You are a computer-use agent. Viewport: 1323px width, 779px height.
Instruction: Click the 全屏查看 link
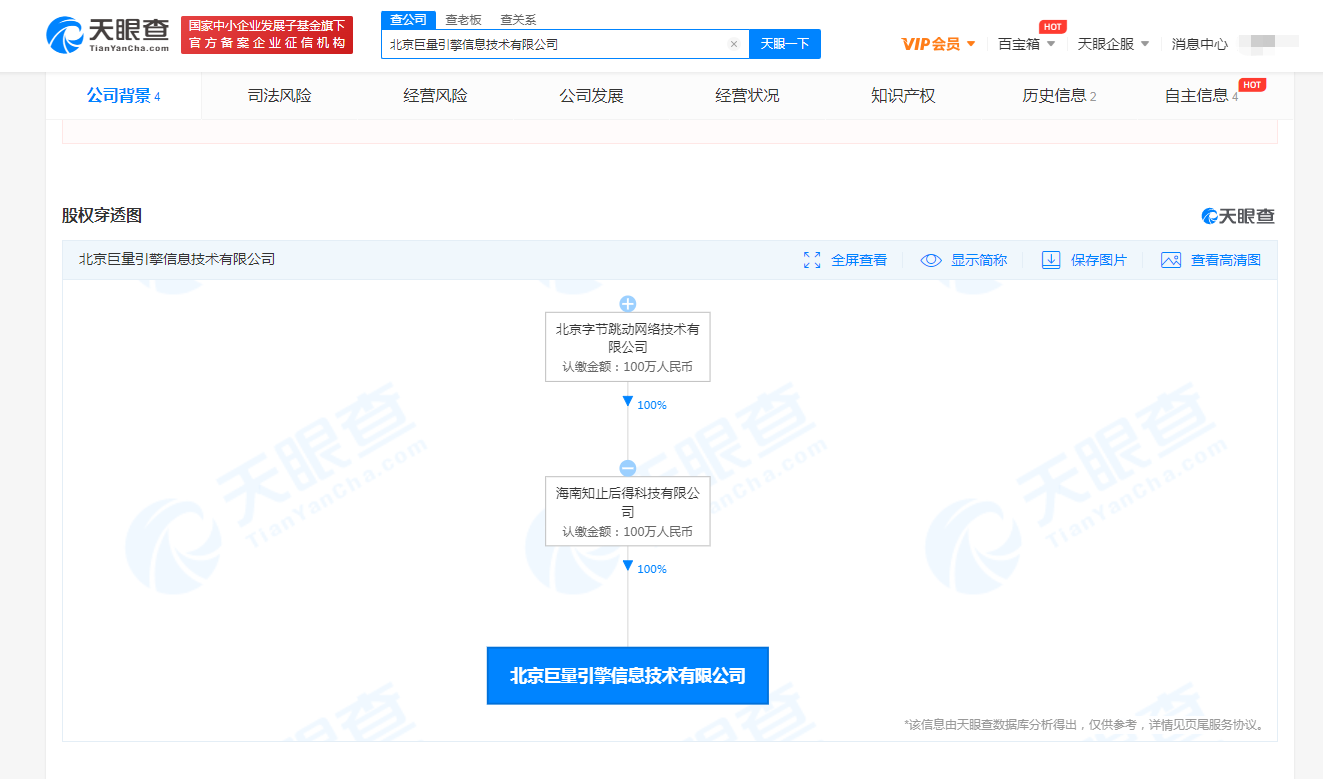tap(859, 260)
